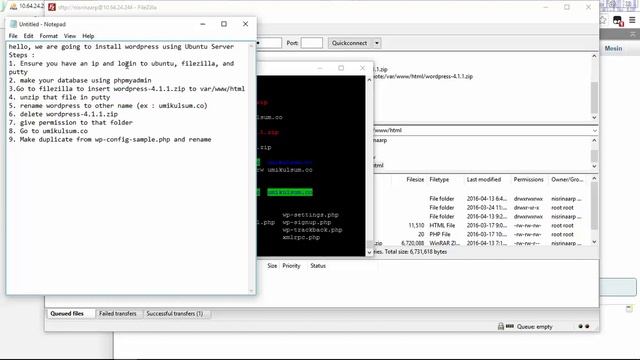Switch to the Failed transfers tab
640x360 pixels.
tap(118, 313)
